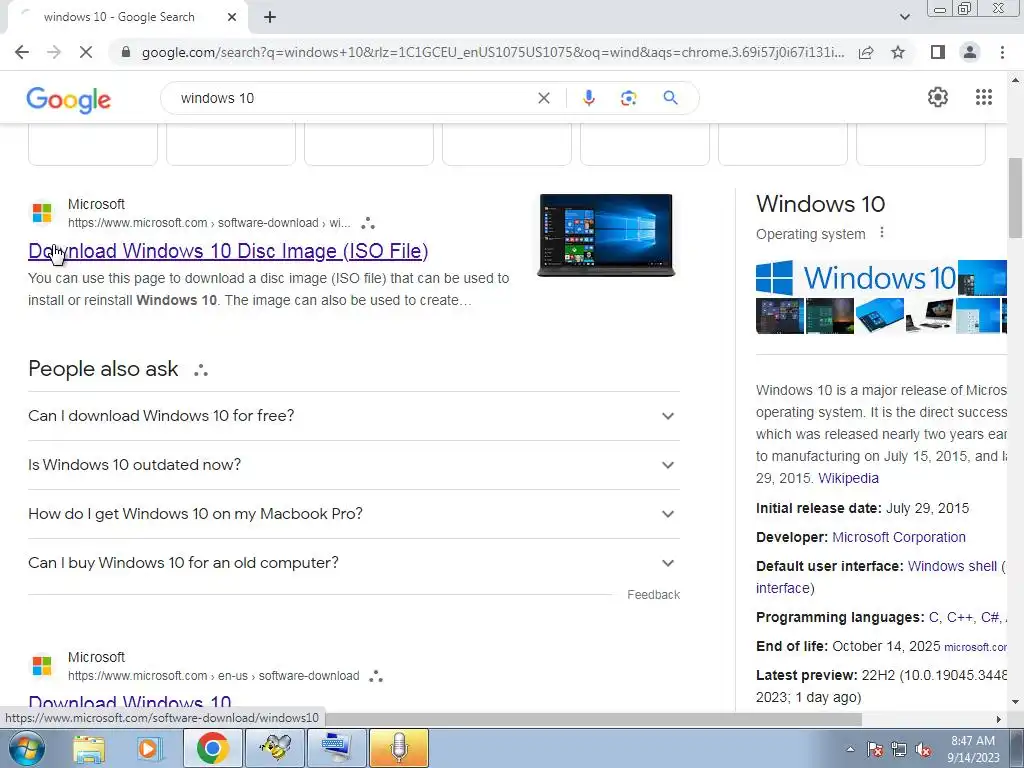Expand 'Is Windows 10 outdated now?'
This screenshot has height=768, width=1024.
tap(354, 465)
